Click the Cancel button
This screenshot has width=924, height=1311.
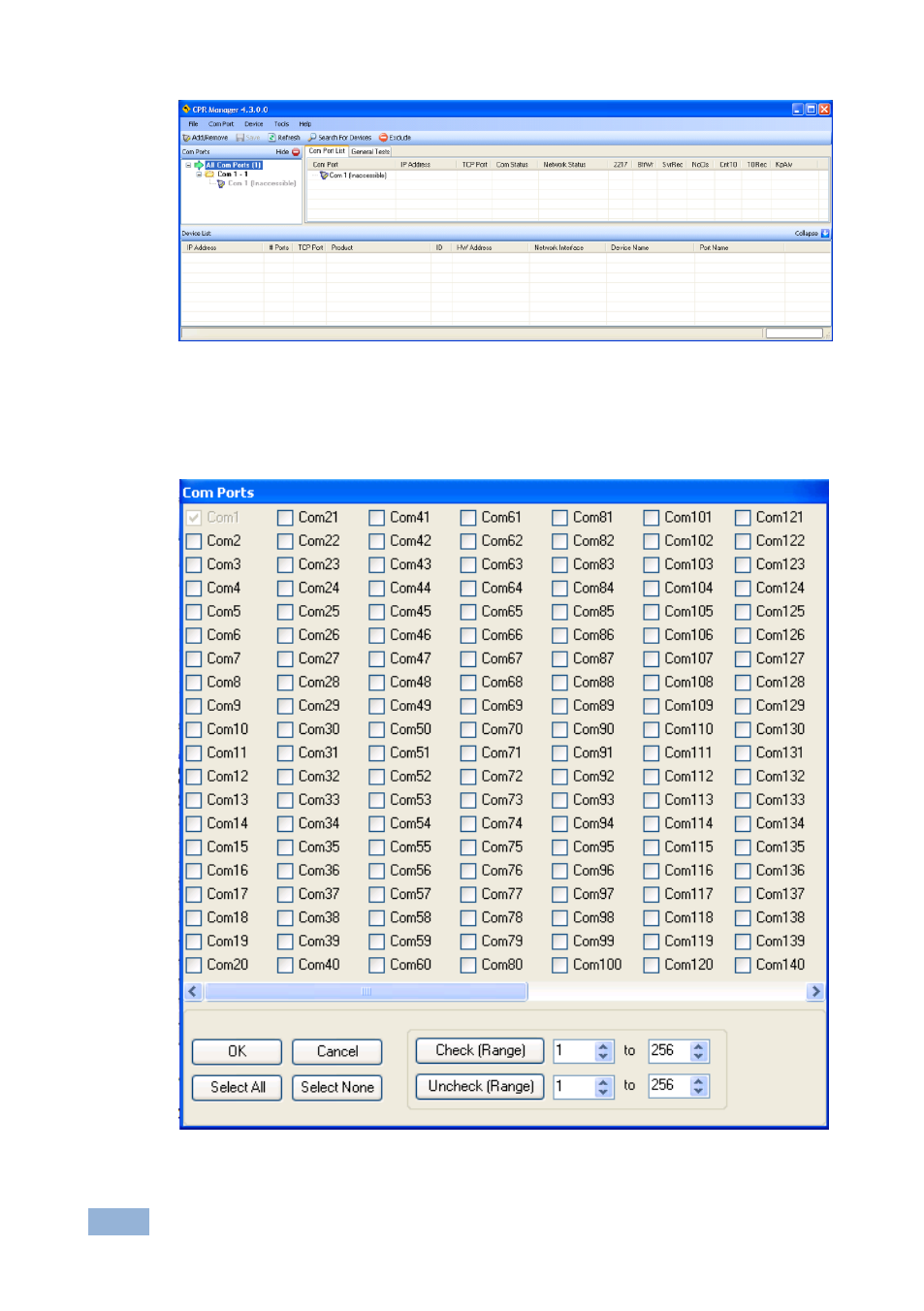pyautogui.click(x=337, y=1051)
